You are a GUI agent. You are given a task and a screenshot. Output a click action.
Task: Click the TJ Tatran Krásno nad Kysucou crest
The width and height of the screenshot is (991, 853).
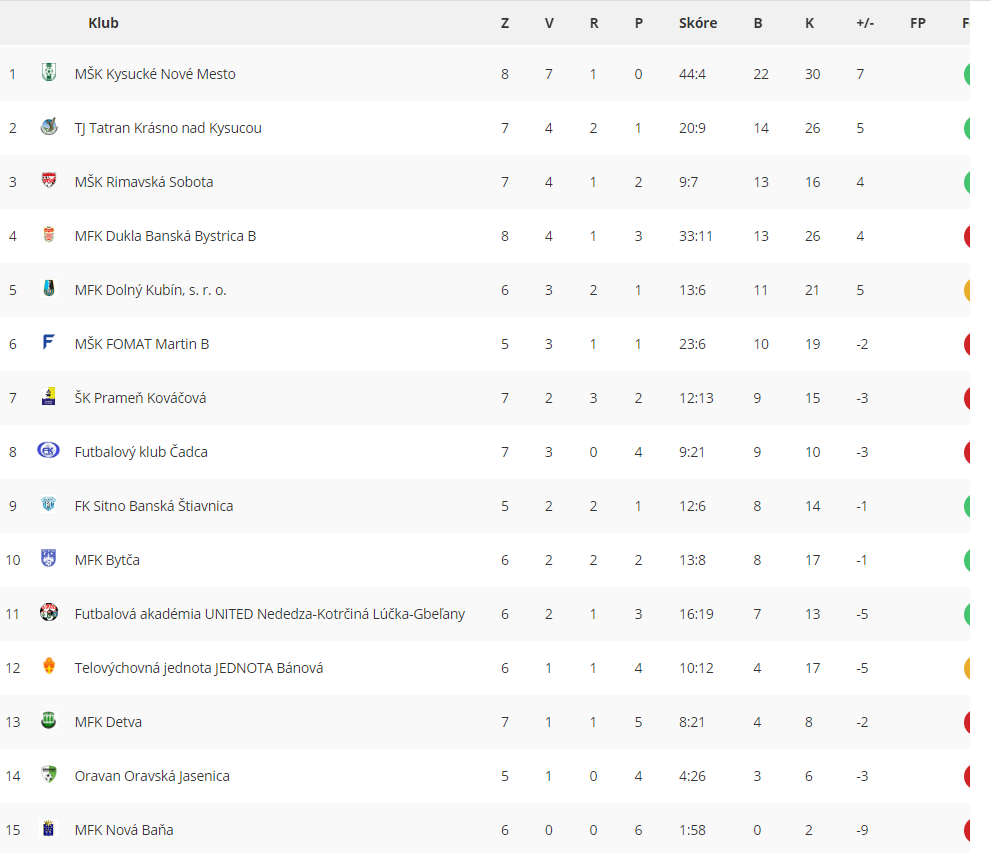click(x=49, y=127)
